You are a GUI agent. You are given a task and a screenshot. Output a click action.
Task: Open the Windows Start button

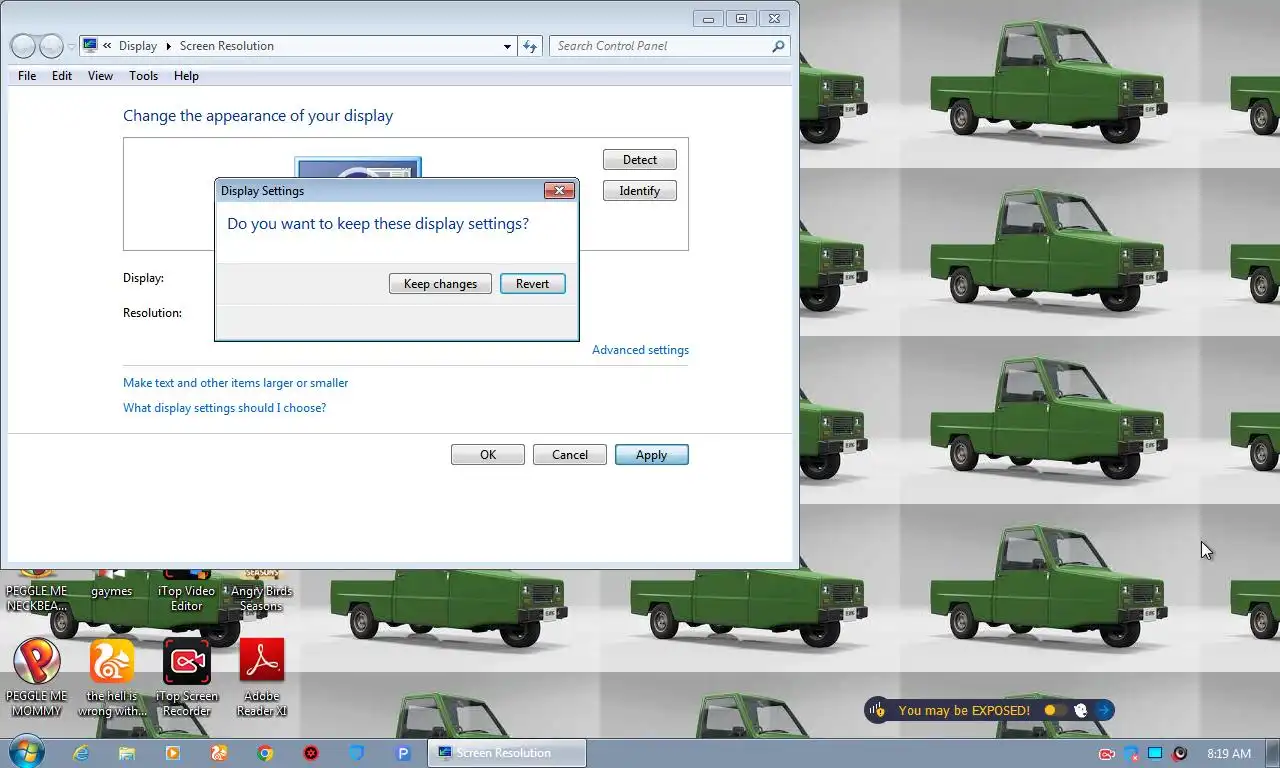click(x=25, y=752)
